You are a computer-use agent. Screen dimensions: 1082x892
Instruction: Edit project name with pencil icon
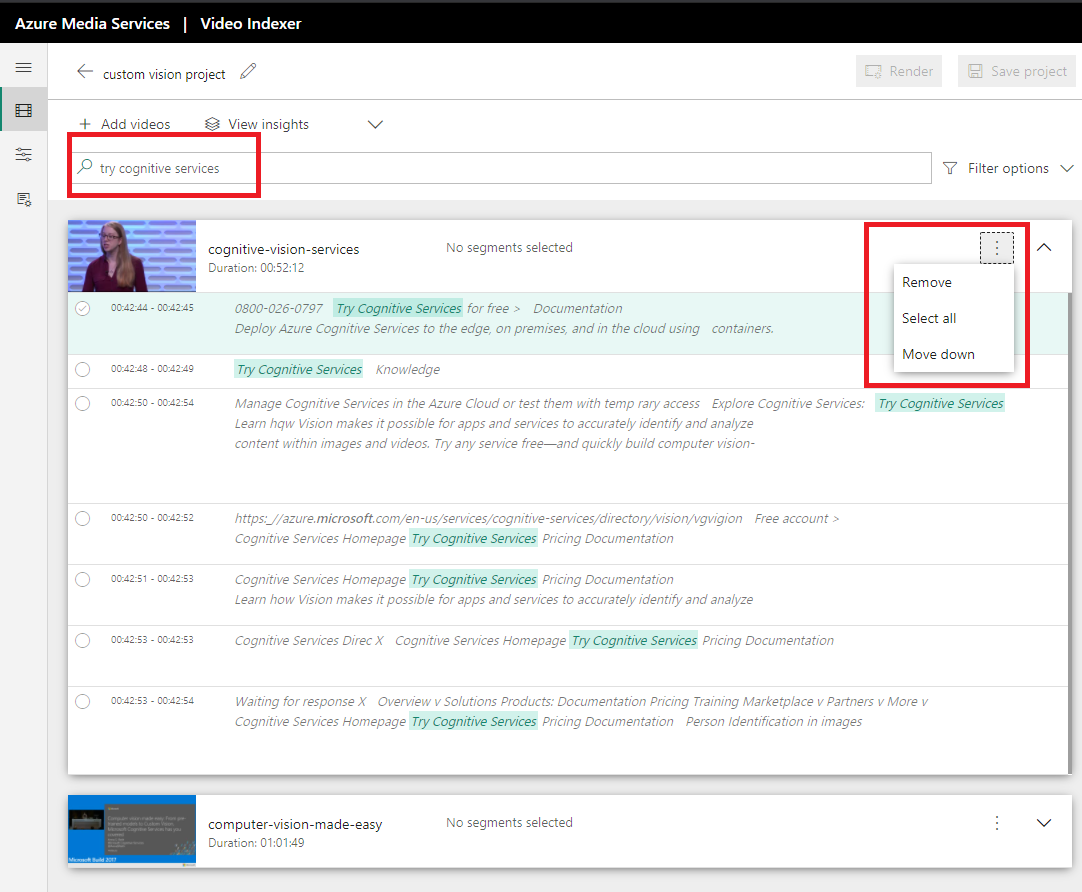(248, 71)
